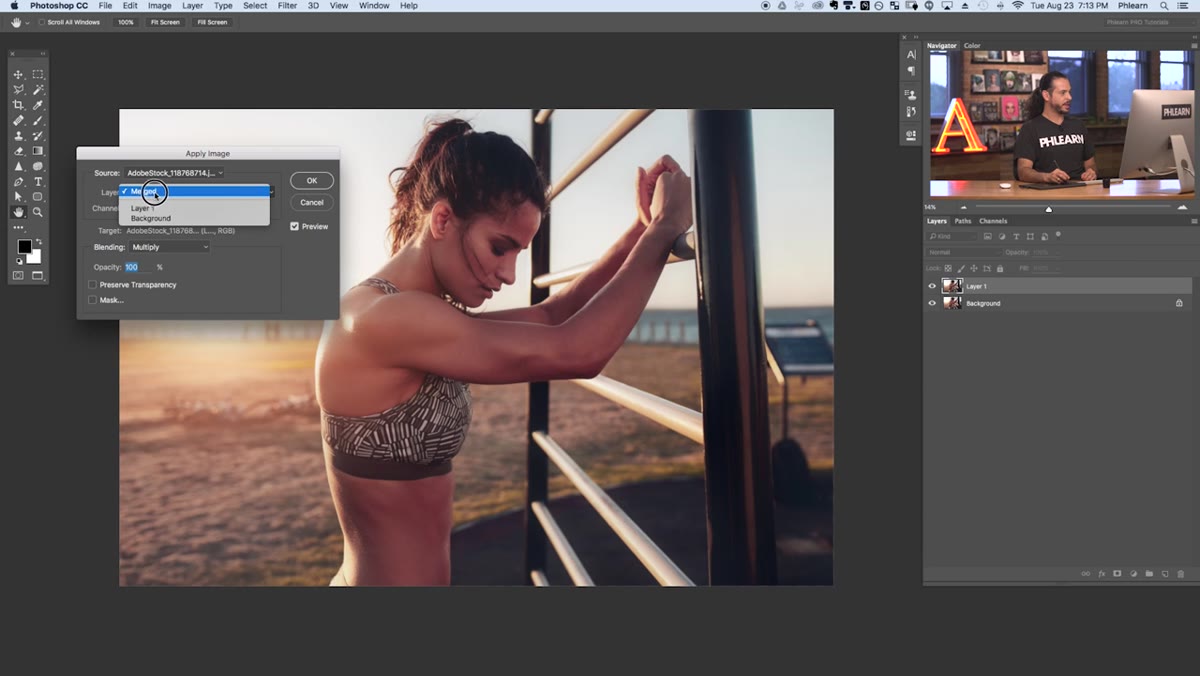The image size is (1200, 676).
Task: Select the Rectangular Marquee tool
Action: tap(38, 75)
